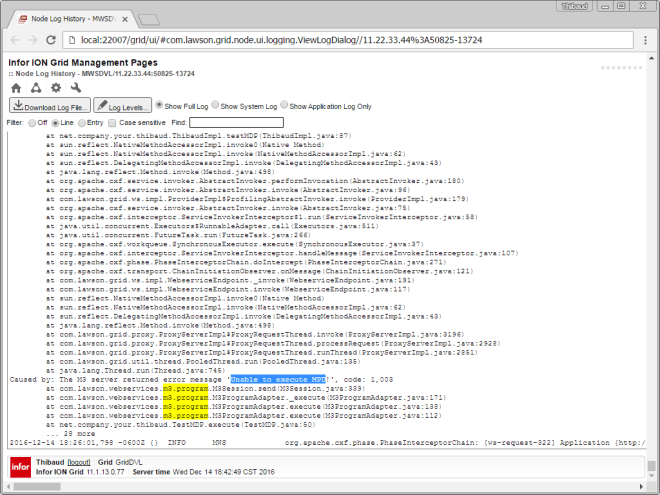660x495 pixels.
Task: Open the Log Levels button
Action: (121, 106)
